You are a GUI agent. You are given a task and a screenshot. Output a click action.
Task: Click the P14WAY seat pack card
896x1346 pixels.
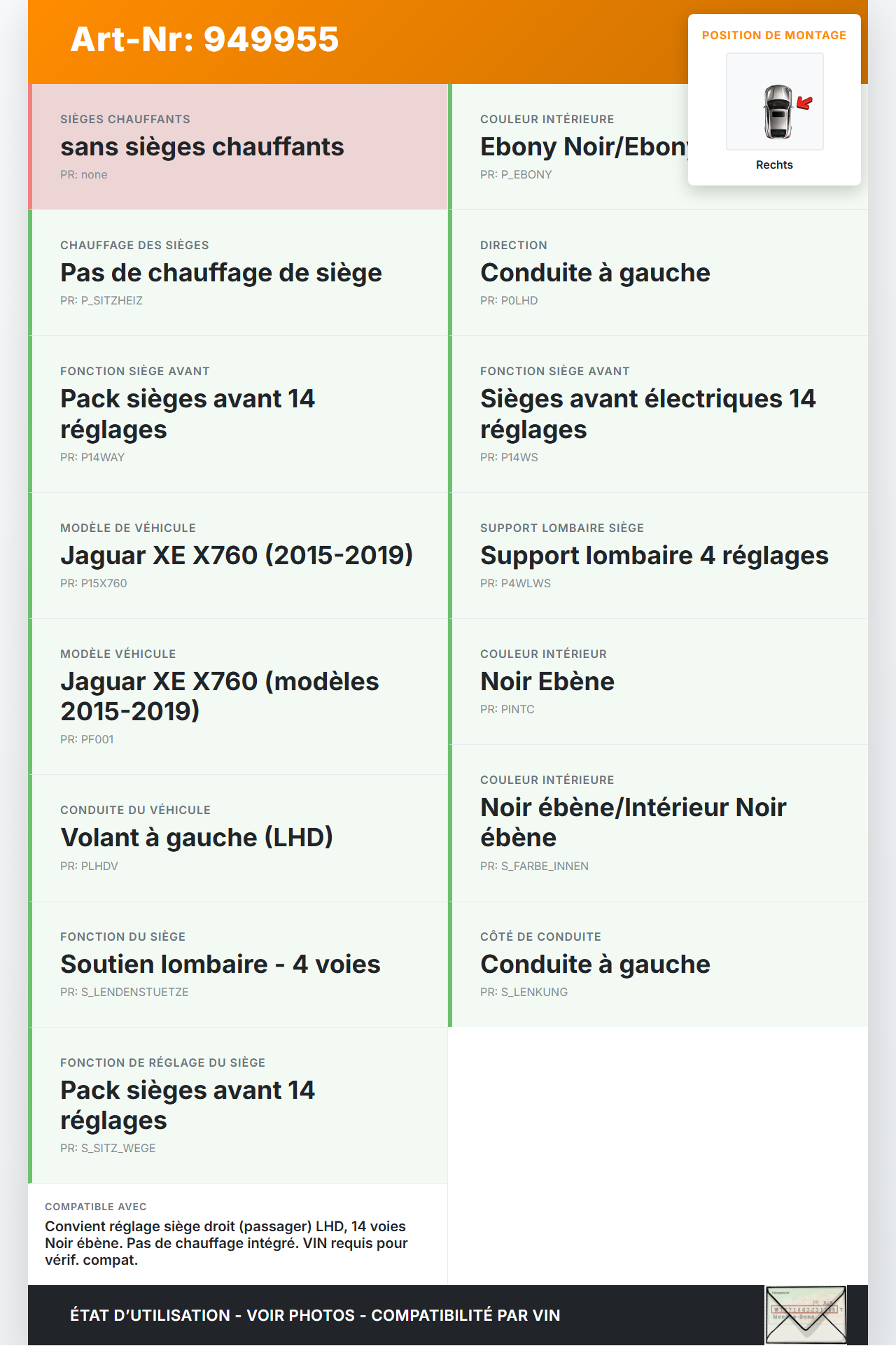238,414
